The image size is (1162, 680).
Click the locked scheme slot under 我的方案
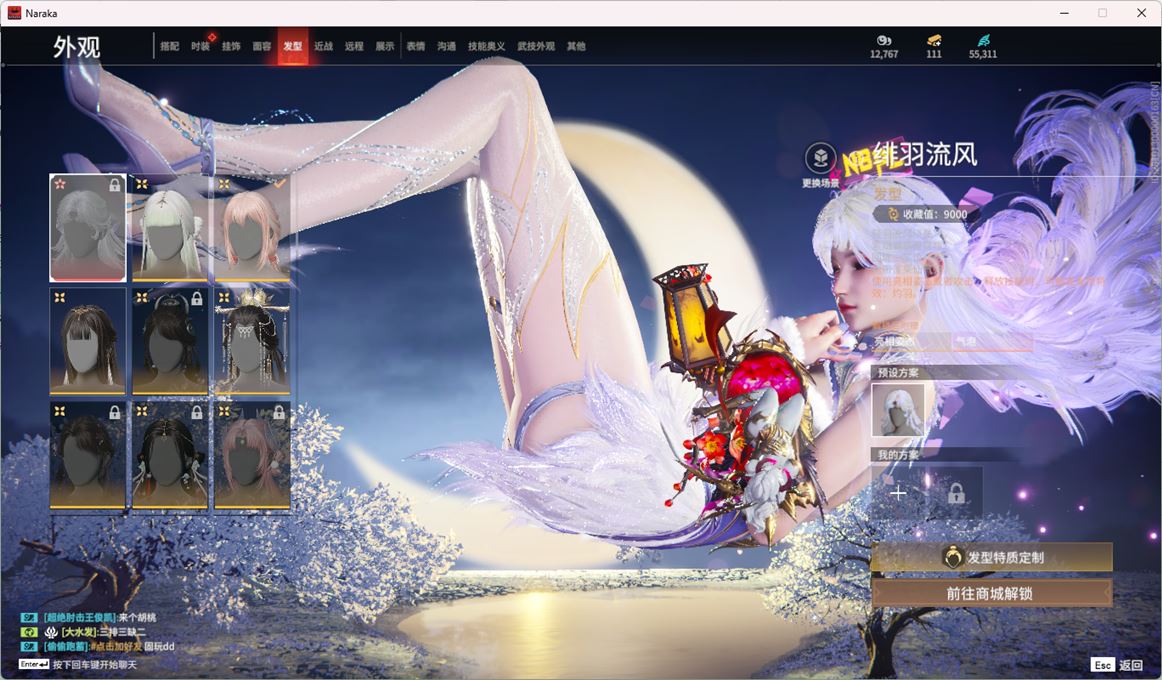point(956,493)
